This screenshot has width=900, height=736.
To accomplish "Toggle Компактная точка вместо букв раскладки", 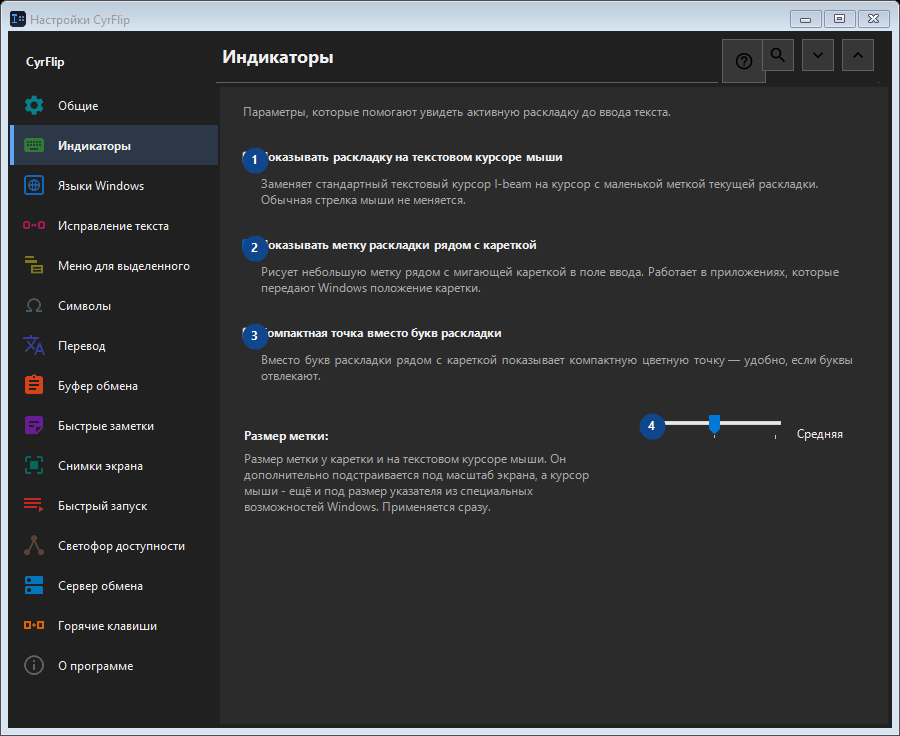I will pyautogui.click(x=372, y=334).
